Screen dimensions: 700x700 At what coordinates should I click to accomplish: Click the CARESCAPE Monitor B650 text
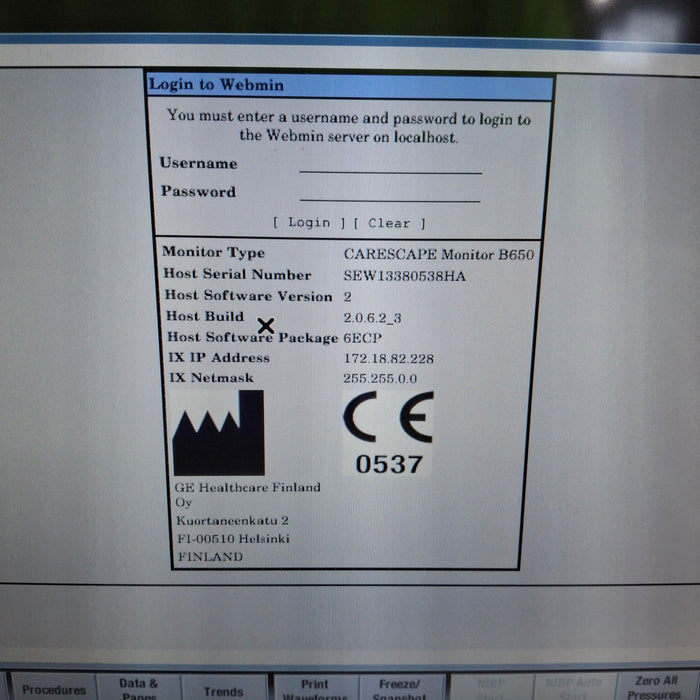click(x=438, y=254)
